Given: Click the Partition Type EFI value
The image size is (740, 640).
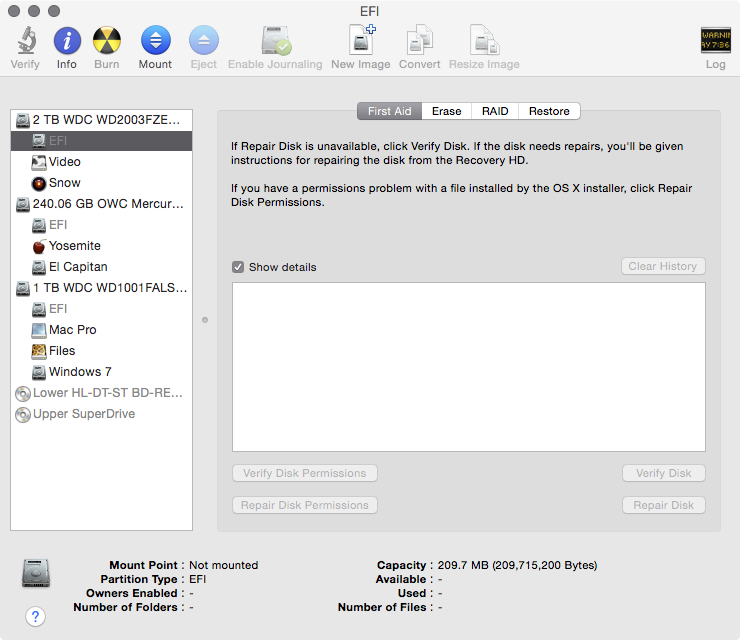Looking at the screenshot, I should [x=198, y=579].
